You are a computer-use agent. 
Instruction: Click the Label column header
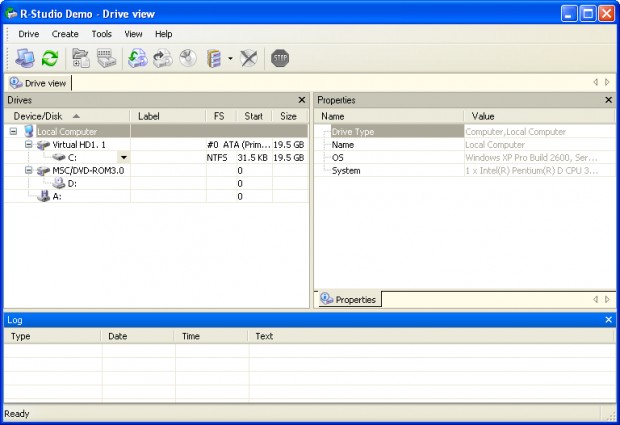(168, 116)
